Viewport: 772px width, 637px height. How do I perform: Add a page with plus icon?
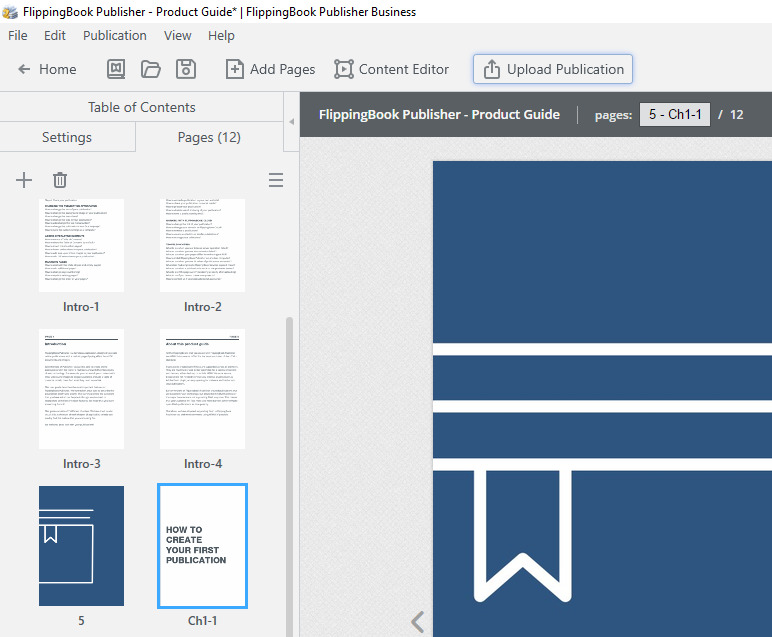(24, 180)
